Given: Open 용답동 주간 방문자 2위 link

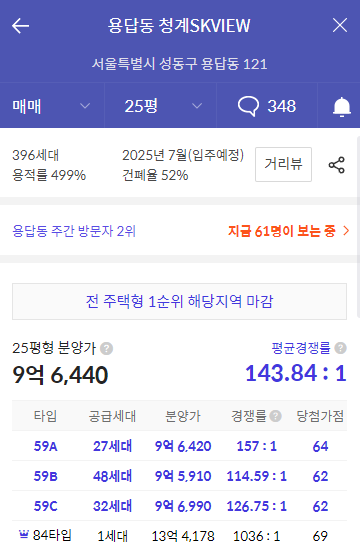Looking at the screenshot, I should (x=74, y=231).
